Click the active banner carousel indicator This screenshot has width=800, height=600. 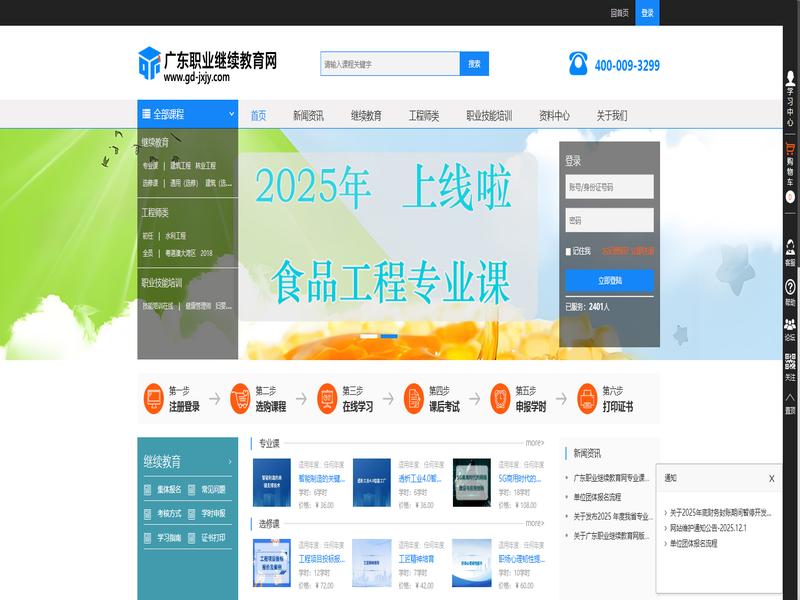coord(389,336)
